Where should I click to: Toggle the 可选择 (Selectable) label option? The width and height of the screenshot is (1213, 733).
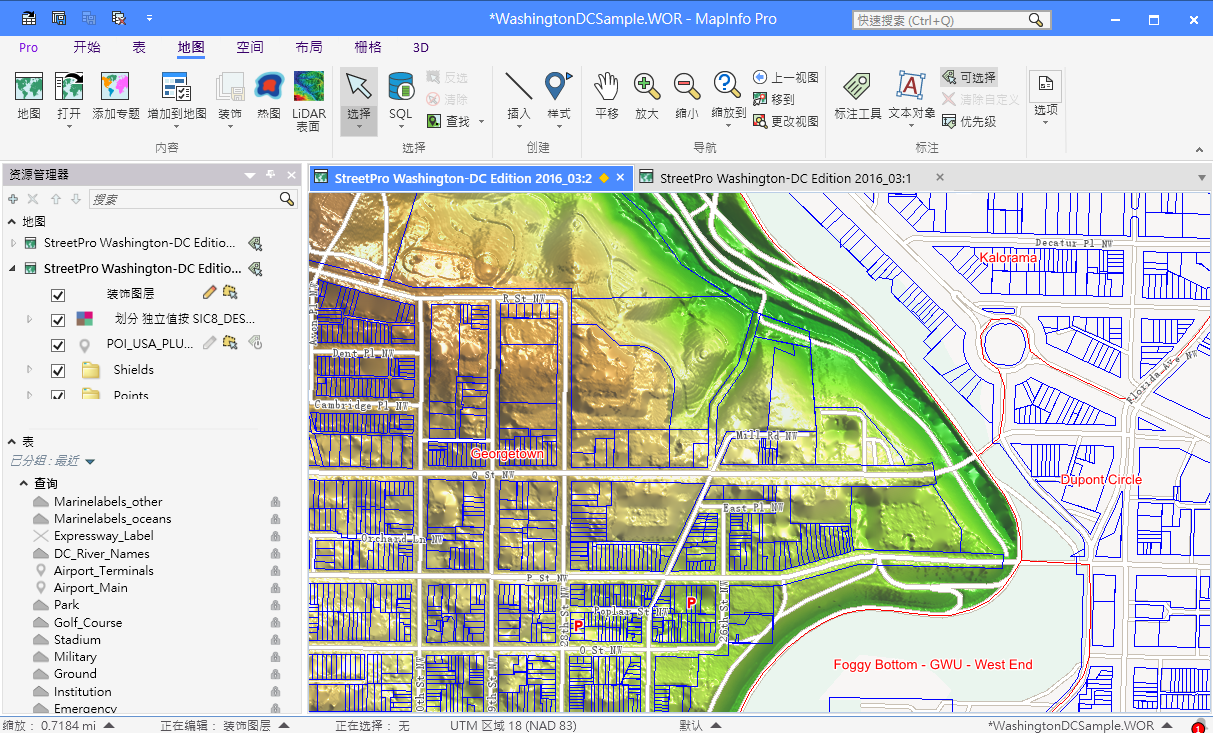point(968,77)
